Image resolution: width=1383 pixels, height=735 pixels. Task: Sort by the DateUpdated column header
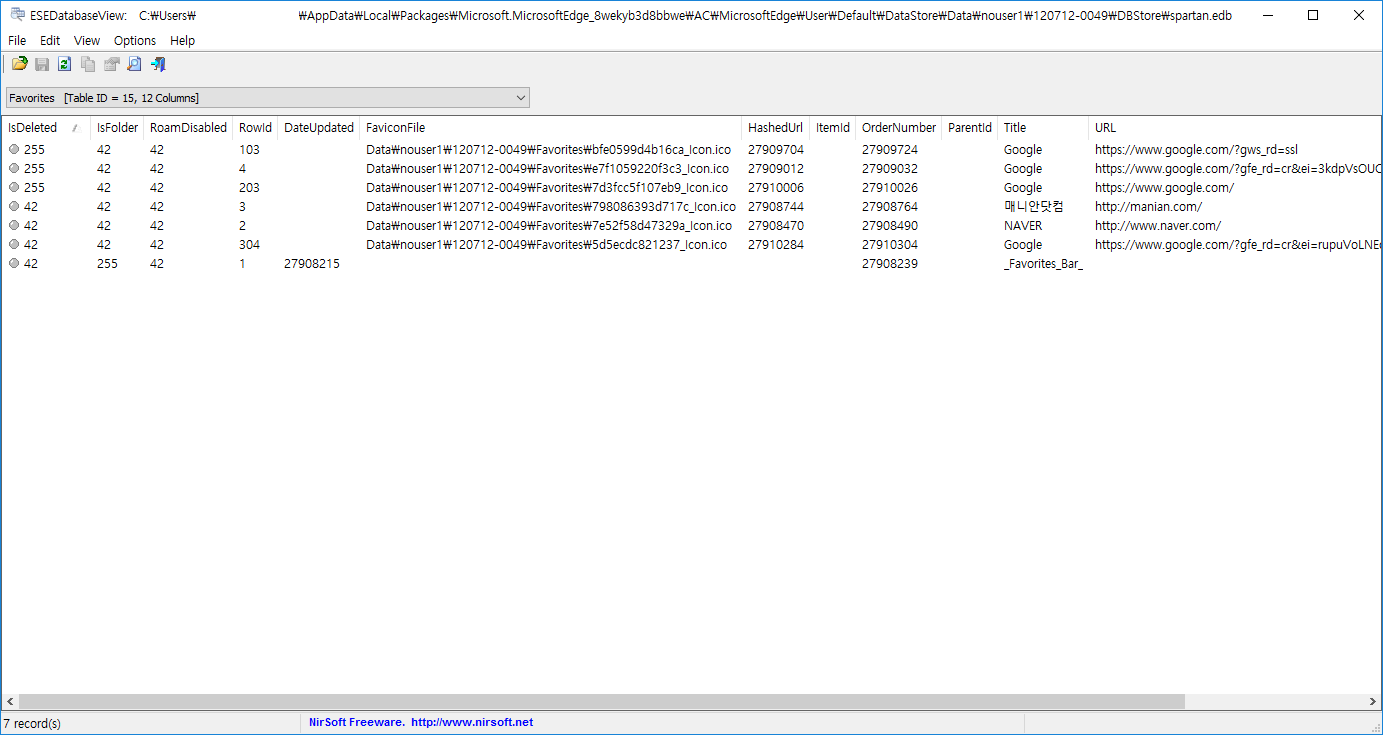click(x=319, y=127)
